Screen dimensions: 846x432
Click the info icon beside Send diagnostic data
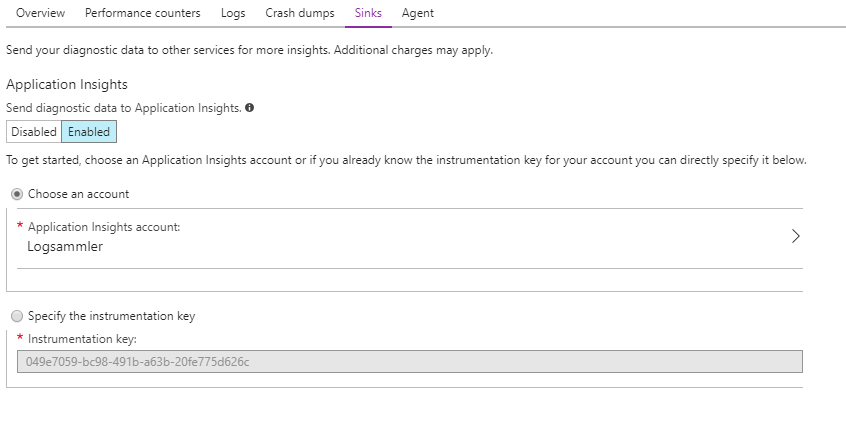pos(249,108)
